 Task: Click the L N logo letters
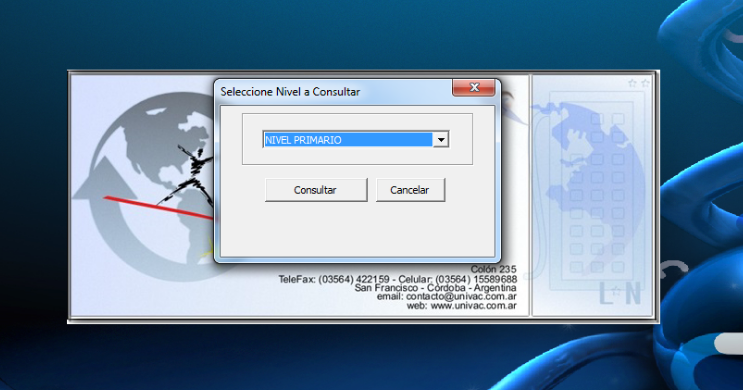(620, 293)
